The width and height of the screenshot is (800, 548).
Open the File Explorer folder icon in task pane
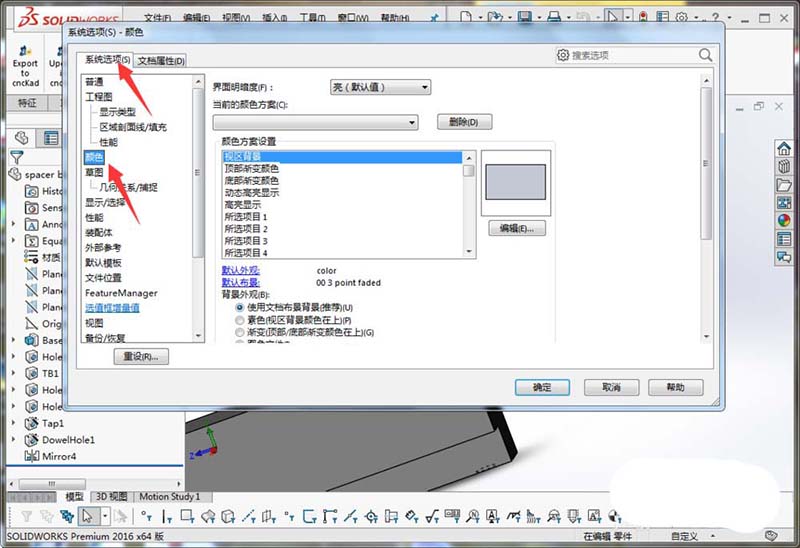coord(784,185)
